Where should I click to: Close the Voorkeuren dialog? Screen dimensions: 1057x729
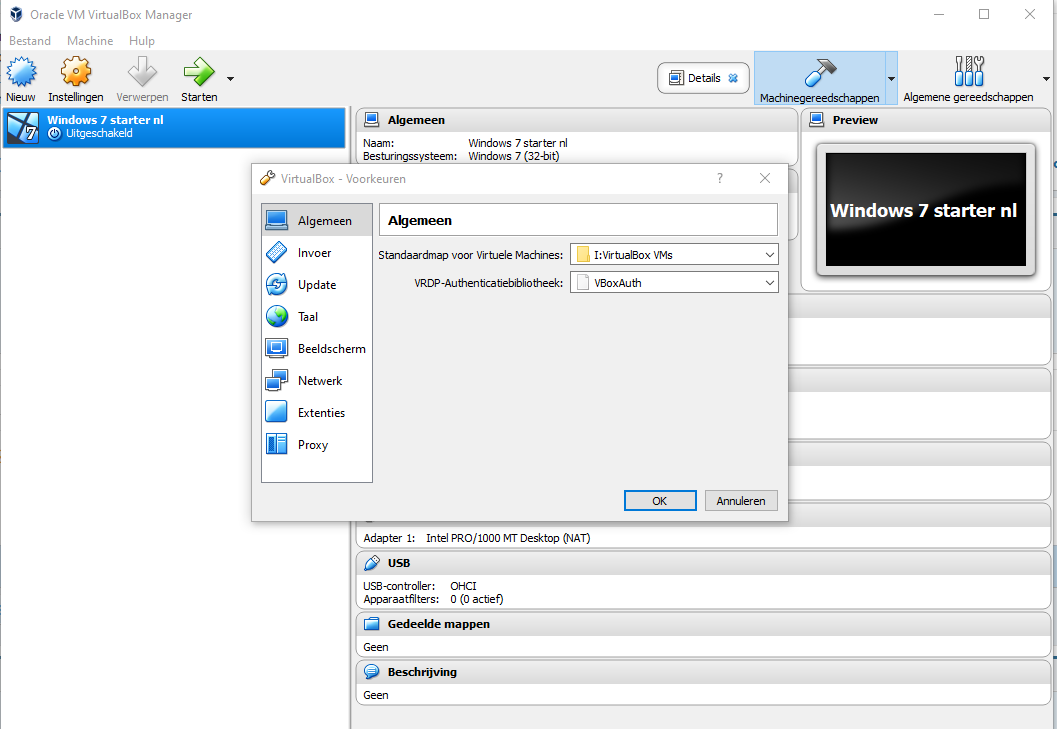click(x=764, y=178)
